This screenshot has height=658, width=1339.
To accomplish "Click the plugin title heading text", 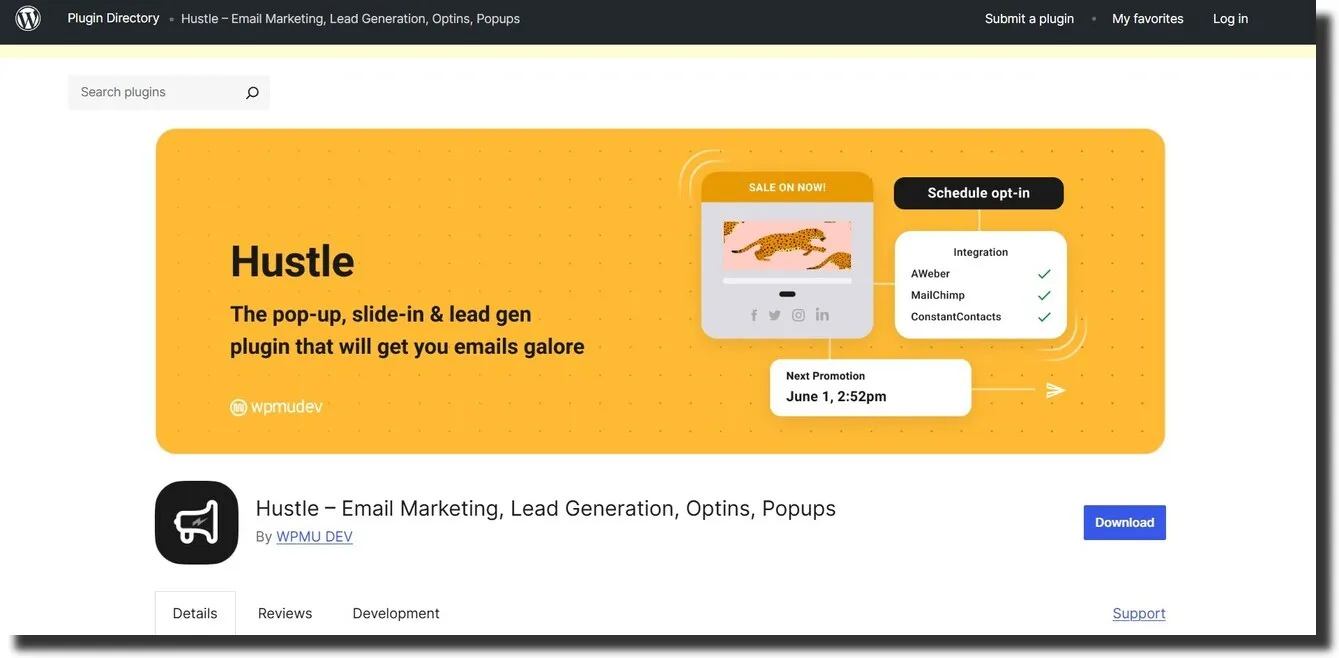I will click(546, 508).
